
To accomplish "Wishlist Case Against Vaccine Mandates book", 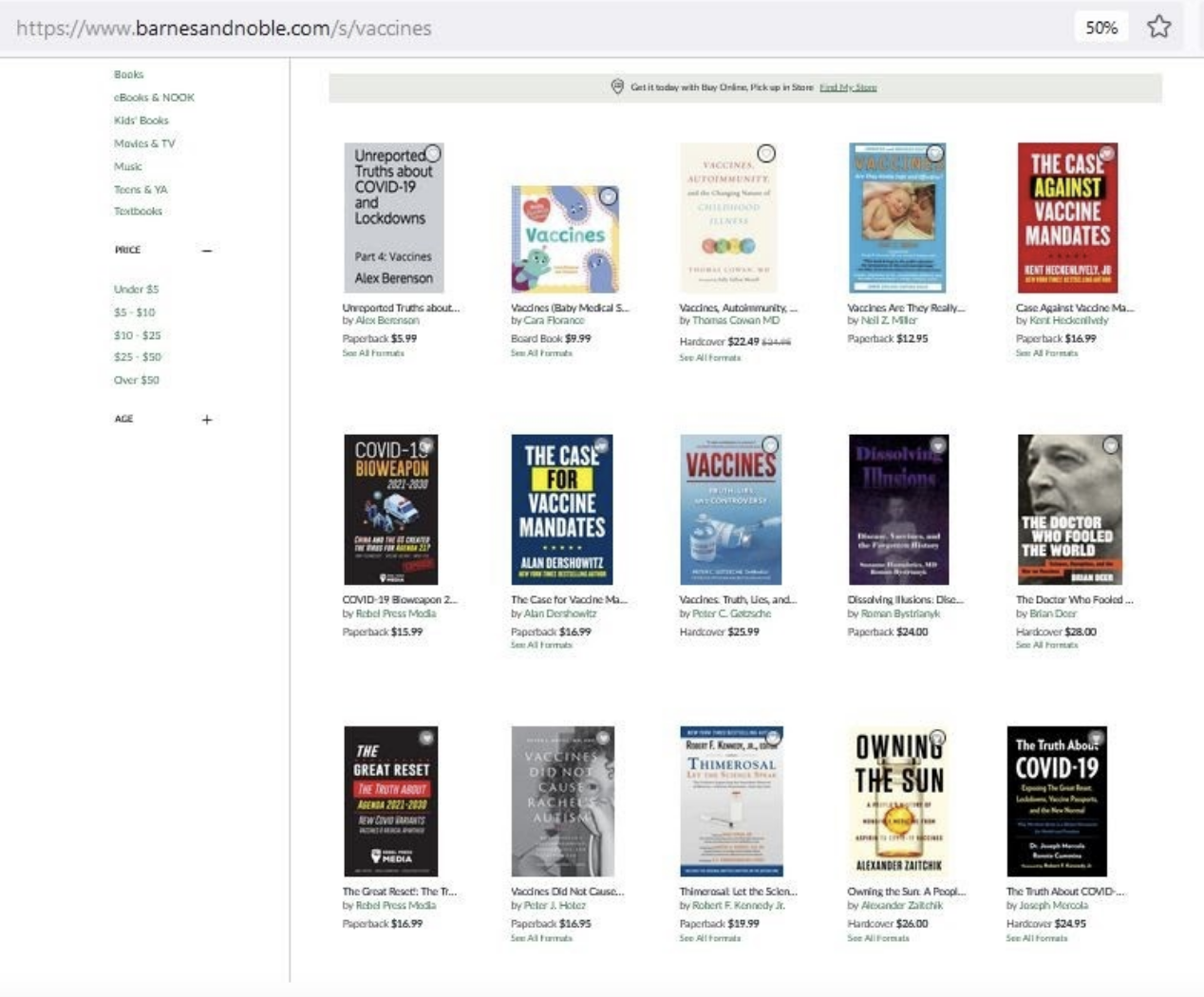I will pos(1106,153).
